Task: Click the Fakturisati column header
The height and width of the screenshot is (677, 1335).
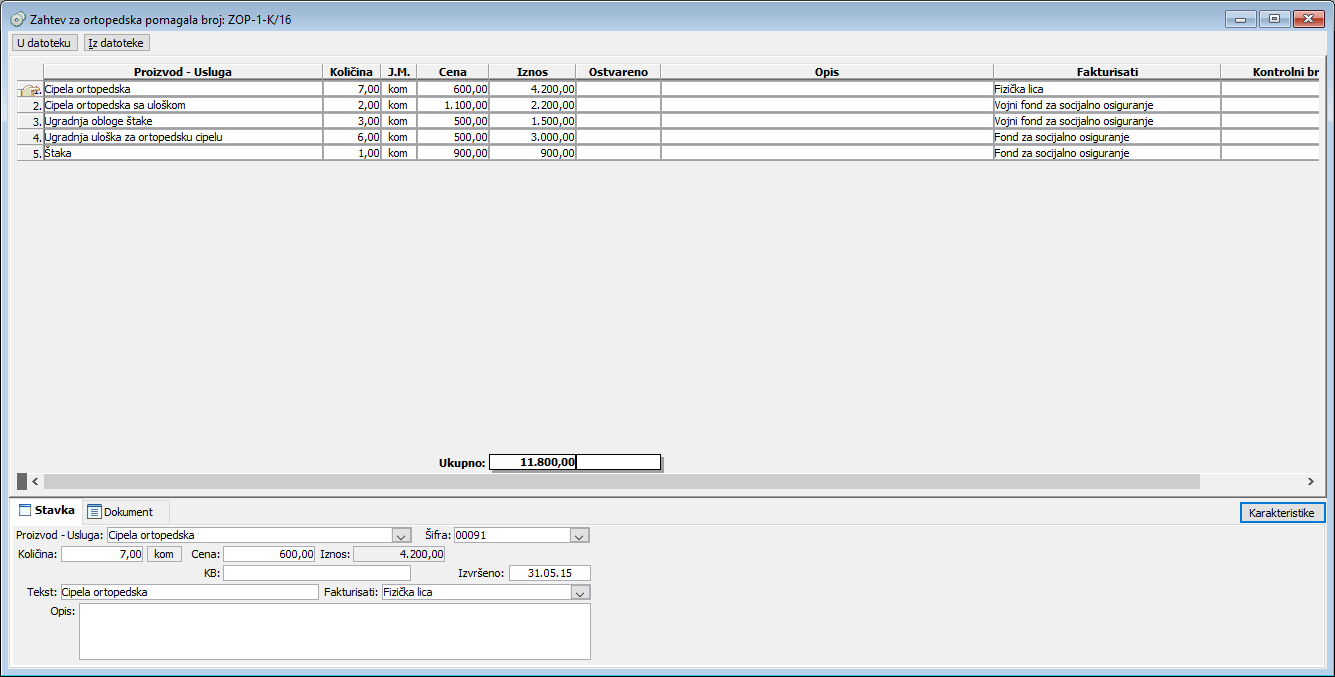Action: click(x=1106, y=72)
